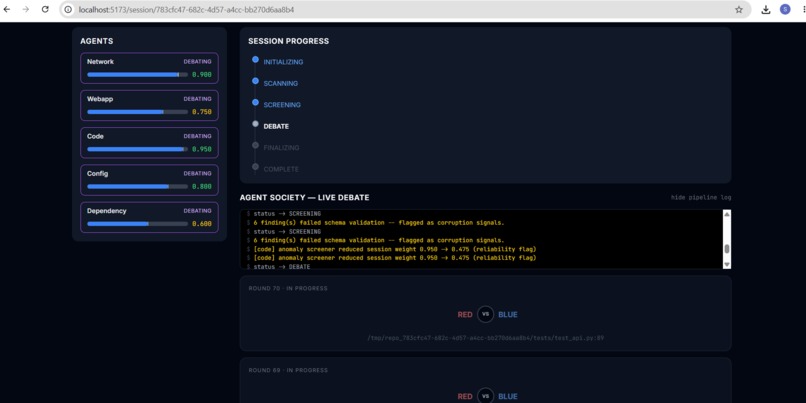Screen dimensions: 806x403
Task: Click the SCANNING step dot
Action: point(255,81)
